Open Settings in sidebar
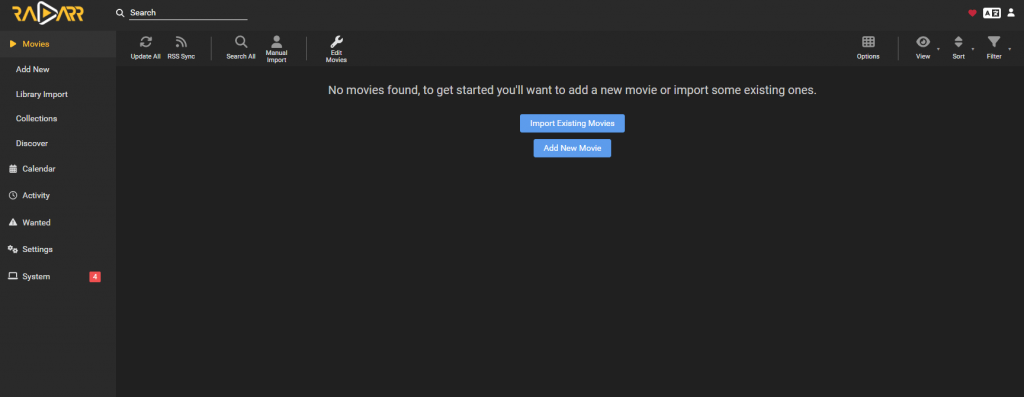The width and height of the screenshot is (1024, 397). point(58,249)
